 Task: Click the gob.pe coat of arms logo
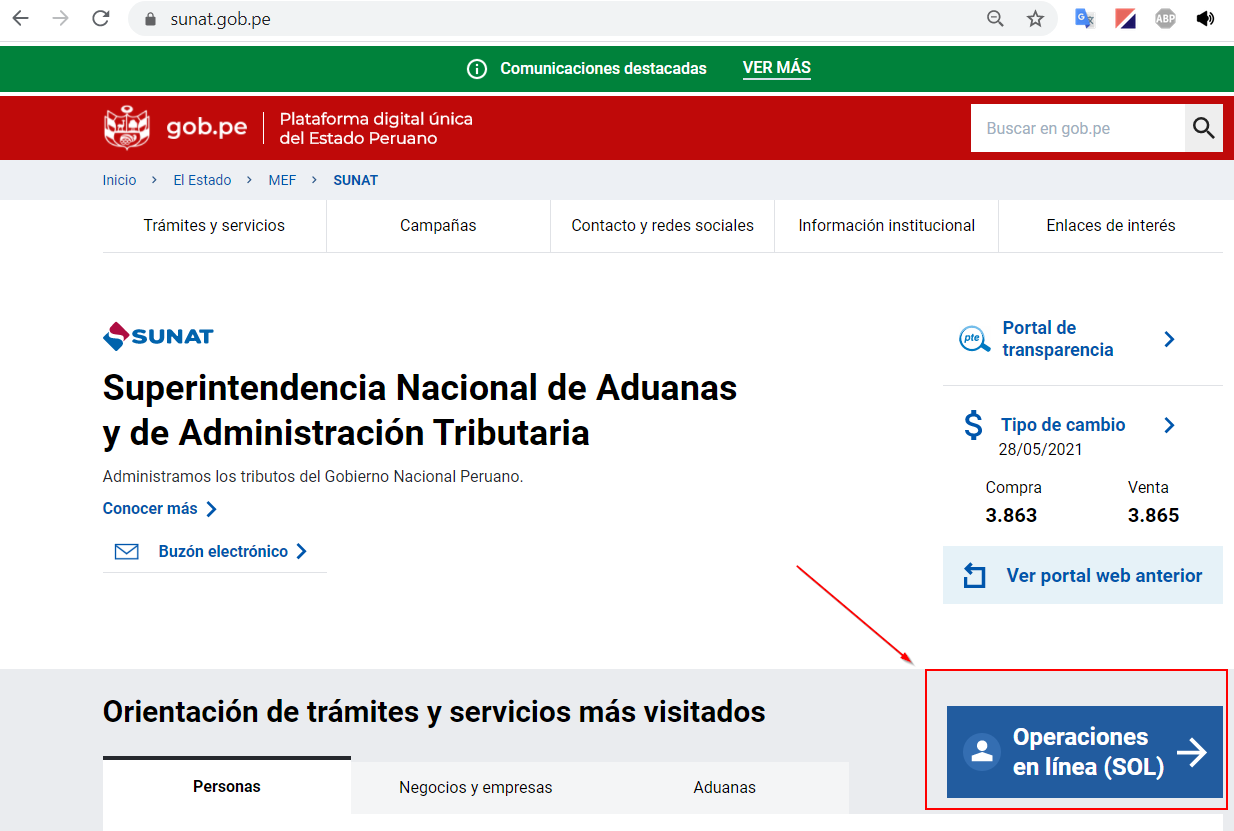(127, 128)
